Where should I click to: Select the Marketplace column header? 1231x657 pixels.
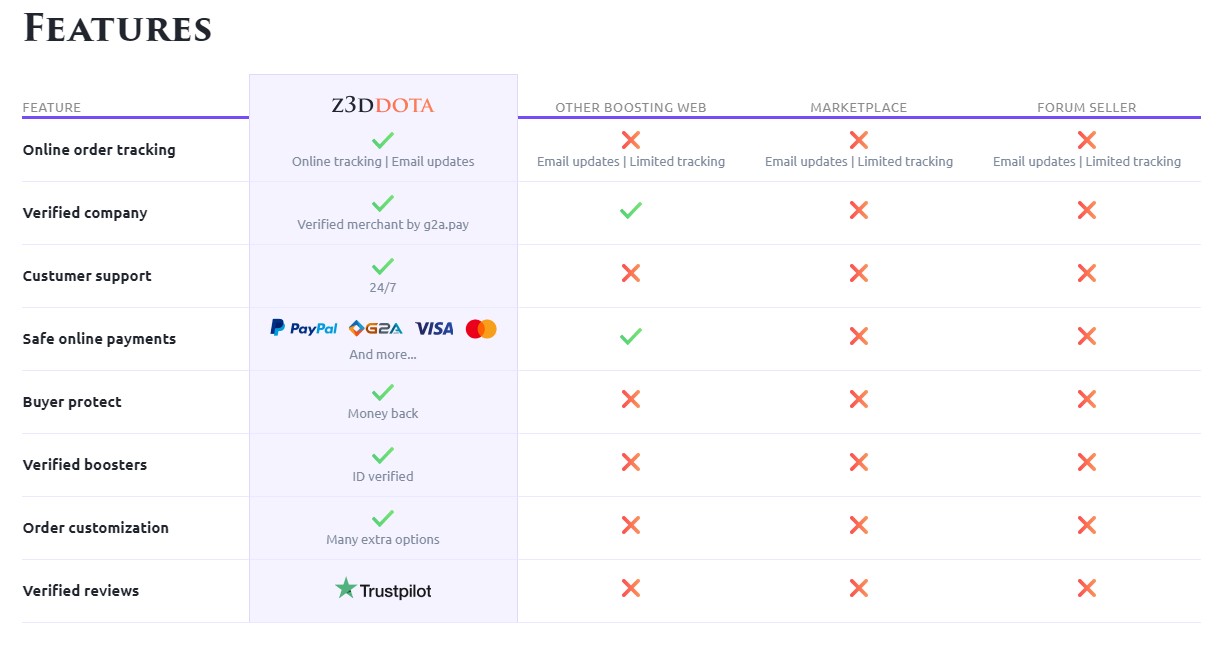858,108
